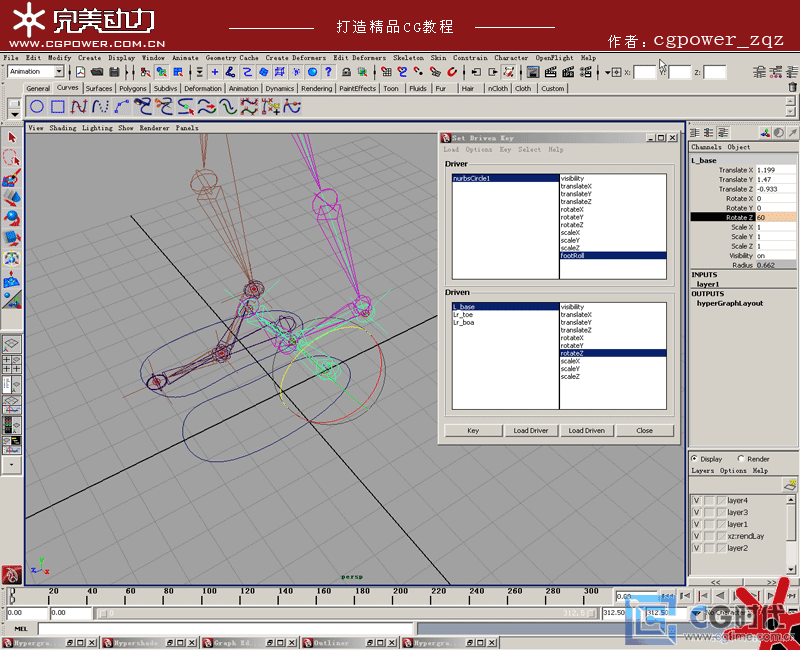The image size is (800, 650).
Task: Click the shelf trash can icon
Action: [x=792, y=87]
